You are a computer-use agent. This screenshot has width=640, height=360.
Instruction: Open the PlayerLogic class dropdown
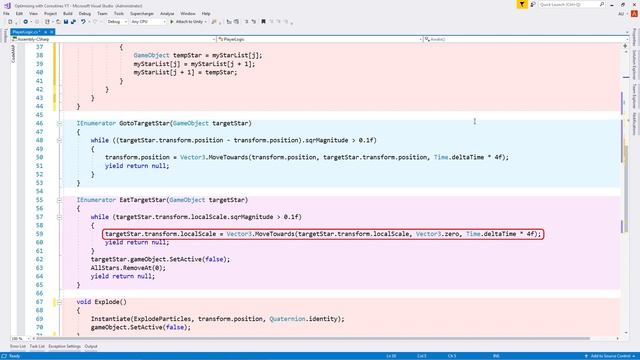click(319, 39)
